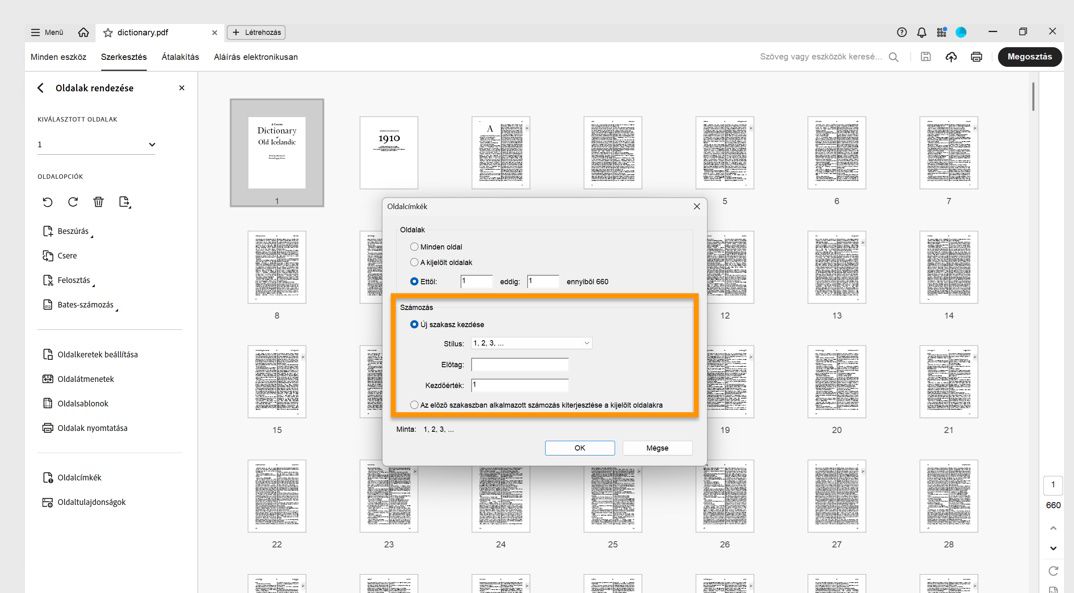
Task: Open the hamburger Menü button
Action: tap(47, 32)
